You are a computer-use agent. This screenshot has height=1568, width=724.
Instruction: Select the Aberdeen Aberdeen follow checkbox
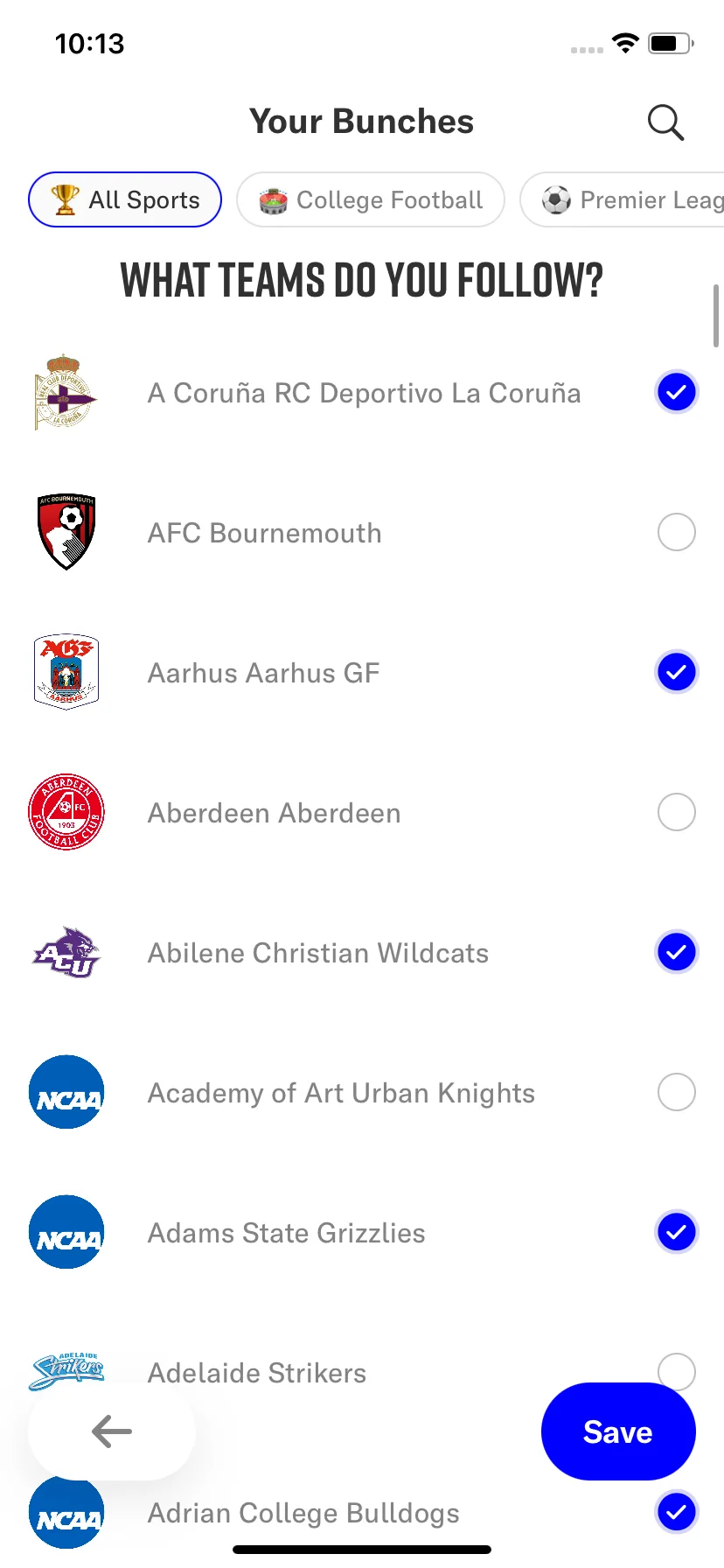677,812
